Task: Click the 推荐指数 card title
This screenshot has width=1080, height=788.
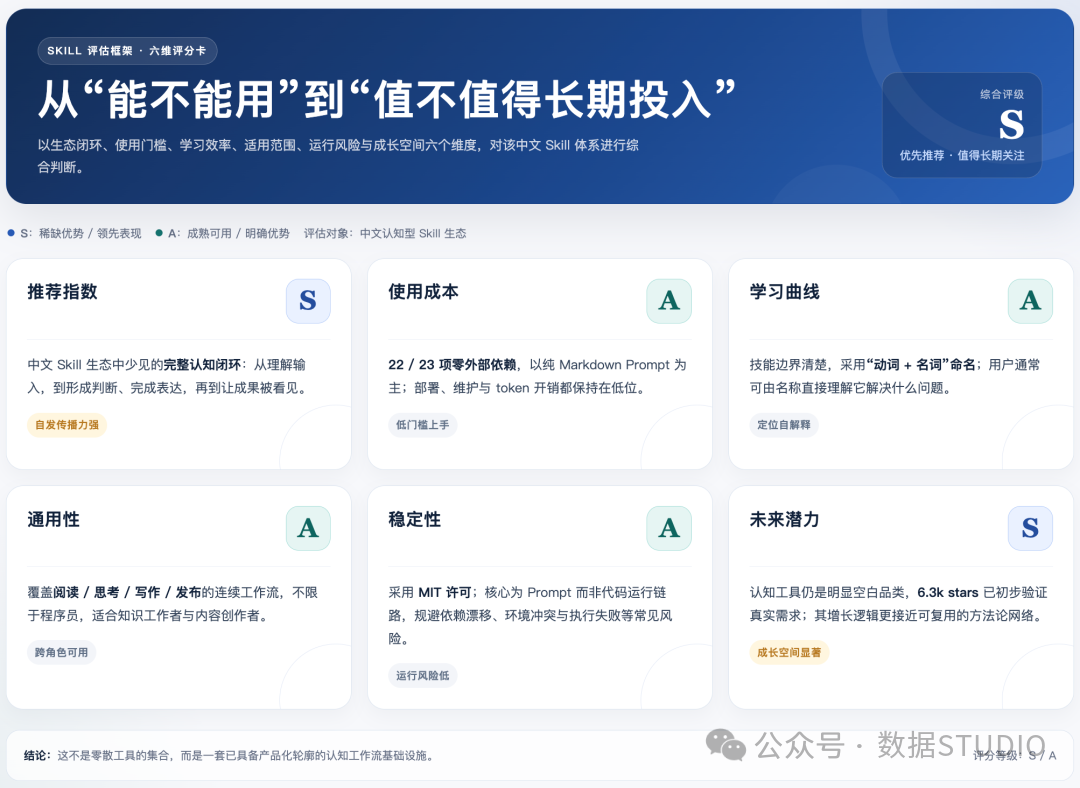Action: coord(62,292)
